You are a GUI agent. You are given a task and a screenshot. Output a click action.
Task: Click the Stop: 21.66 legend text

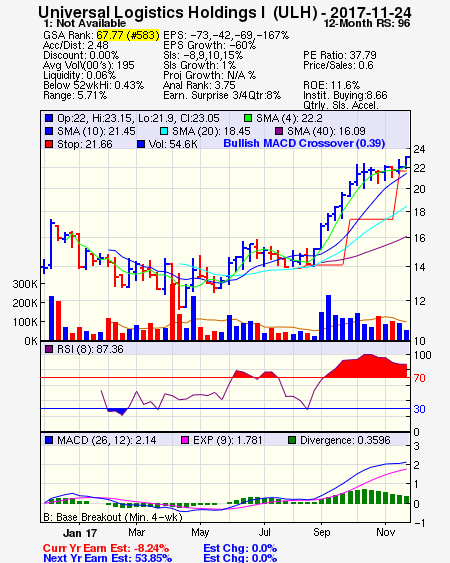point(85,144)
